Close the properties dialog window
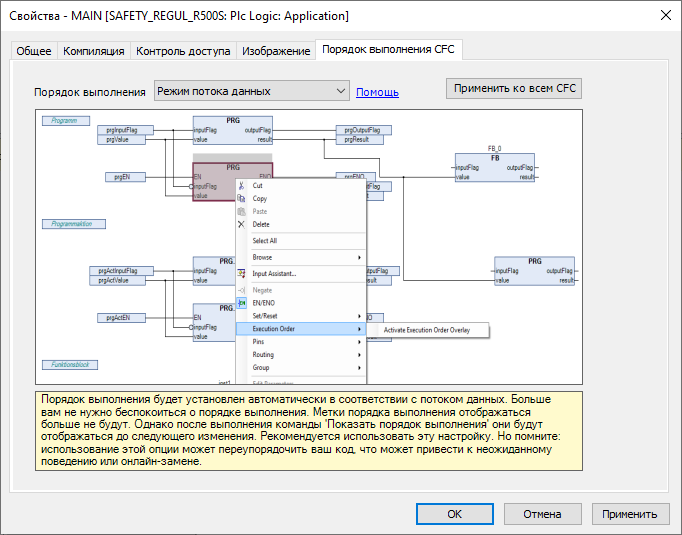682x535 pixels. (665, 15)
